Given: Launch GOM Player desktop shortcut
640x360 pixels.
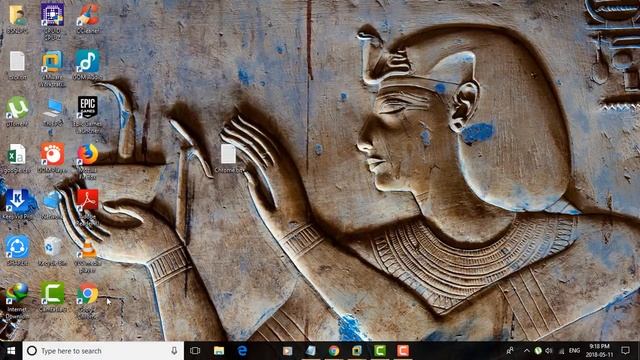Looking at the screenshot, I should coord(52,158).
